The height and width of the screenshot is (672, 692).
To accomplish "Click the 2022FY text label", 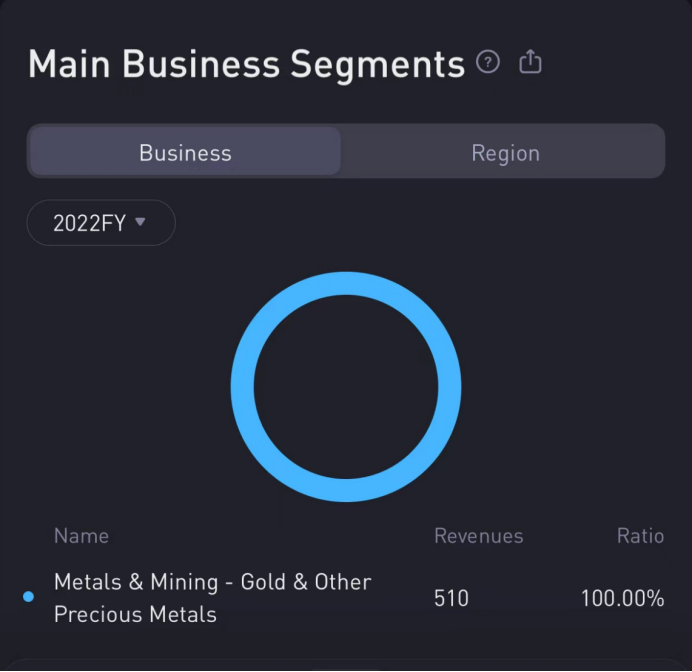I will click(x=89, y=223).
